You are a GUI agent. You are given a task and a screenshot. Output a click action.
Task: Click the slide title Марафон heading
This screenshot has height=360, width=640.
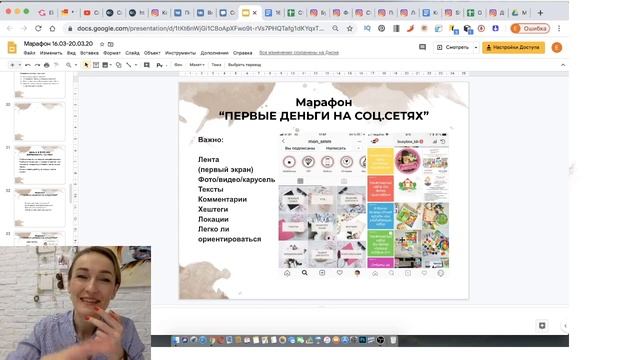(324, 102)
